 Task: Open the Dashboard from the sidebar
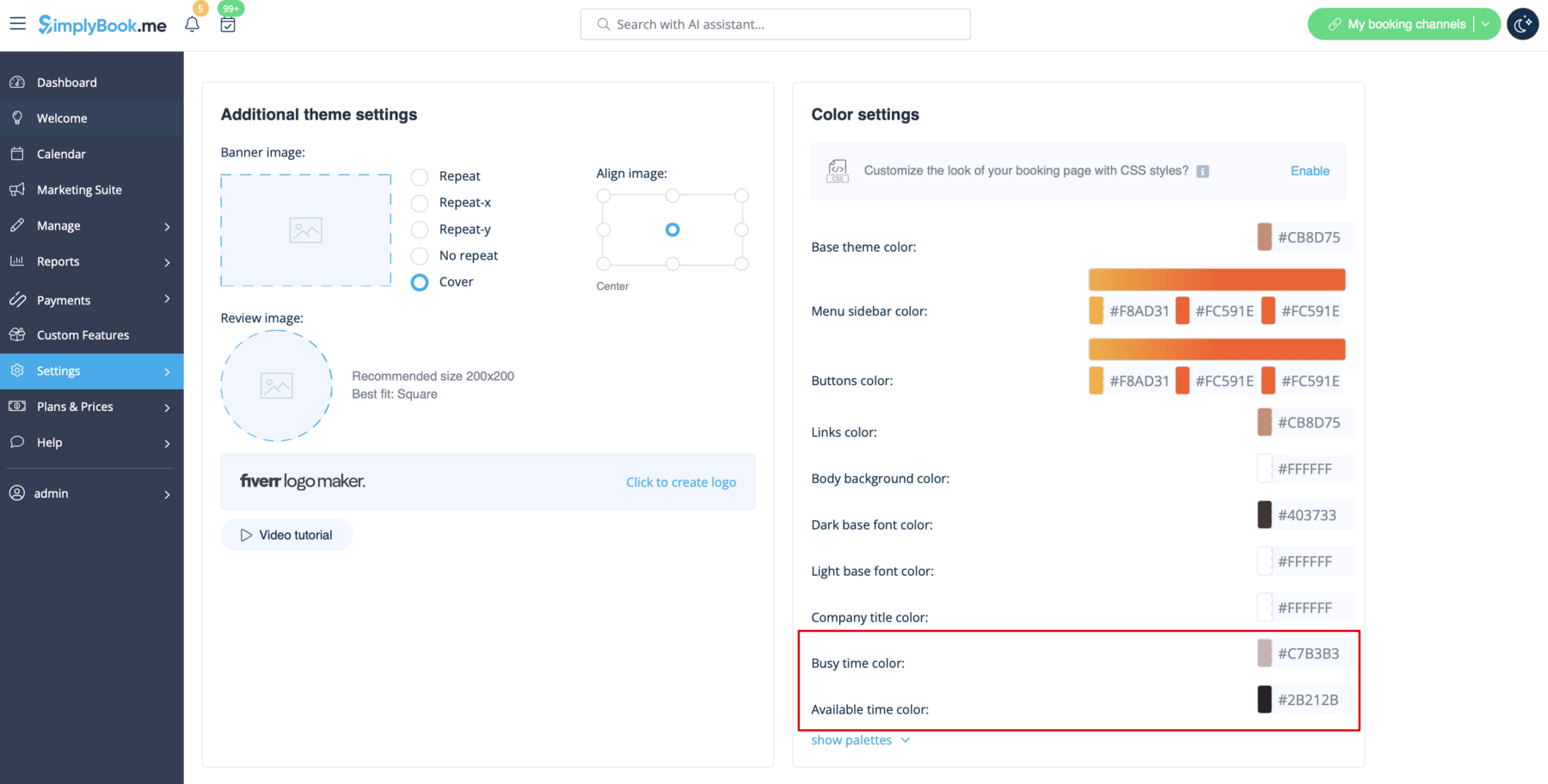66,82
